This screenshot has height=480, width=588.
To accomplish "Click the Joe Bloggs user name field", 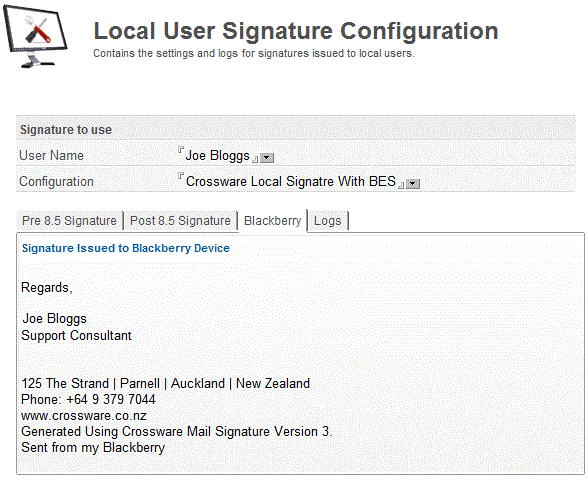I will pos(218,156).
